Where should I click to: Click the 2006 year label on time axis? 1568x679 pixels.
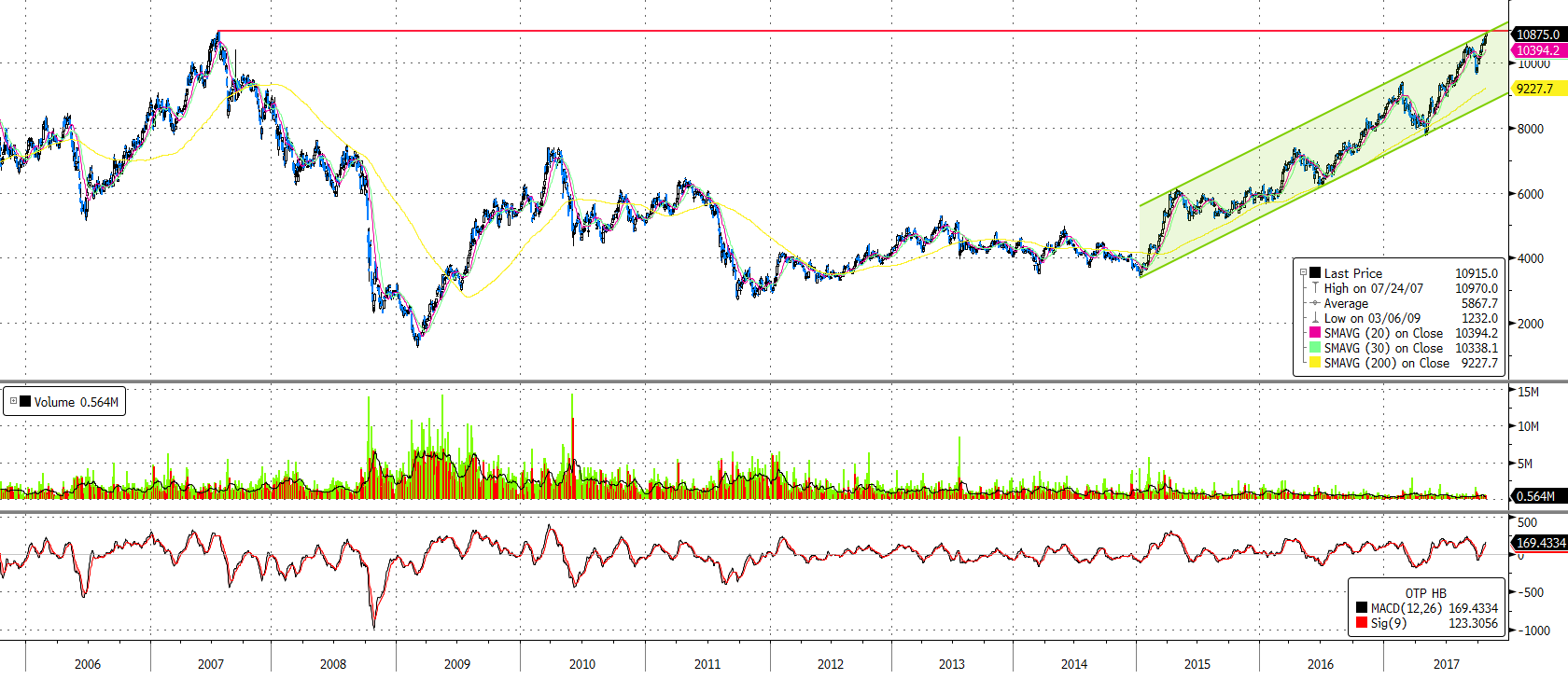tap(88, 664)
